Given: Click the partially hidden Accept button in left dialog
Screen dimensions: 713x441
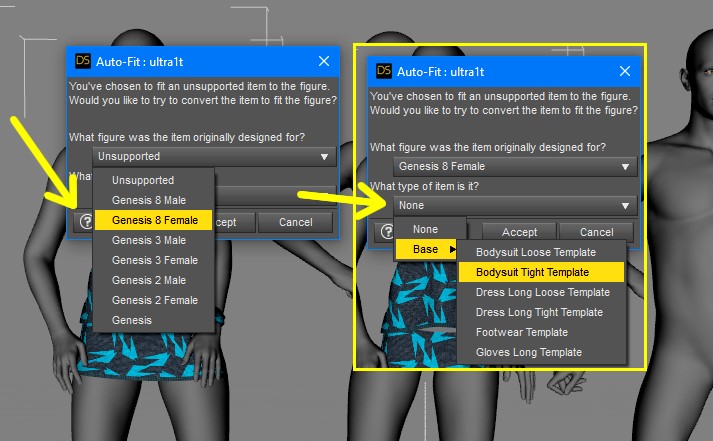Looking at the screenshot, I should [x=234, y=222].
